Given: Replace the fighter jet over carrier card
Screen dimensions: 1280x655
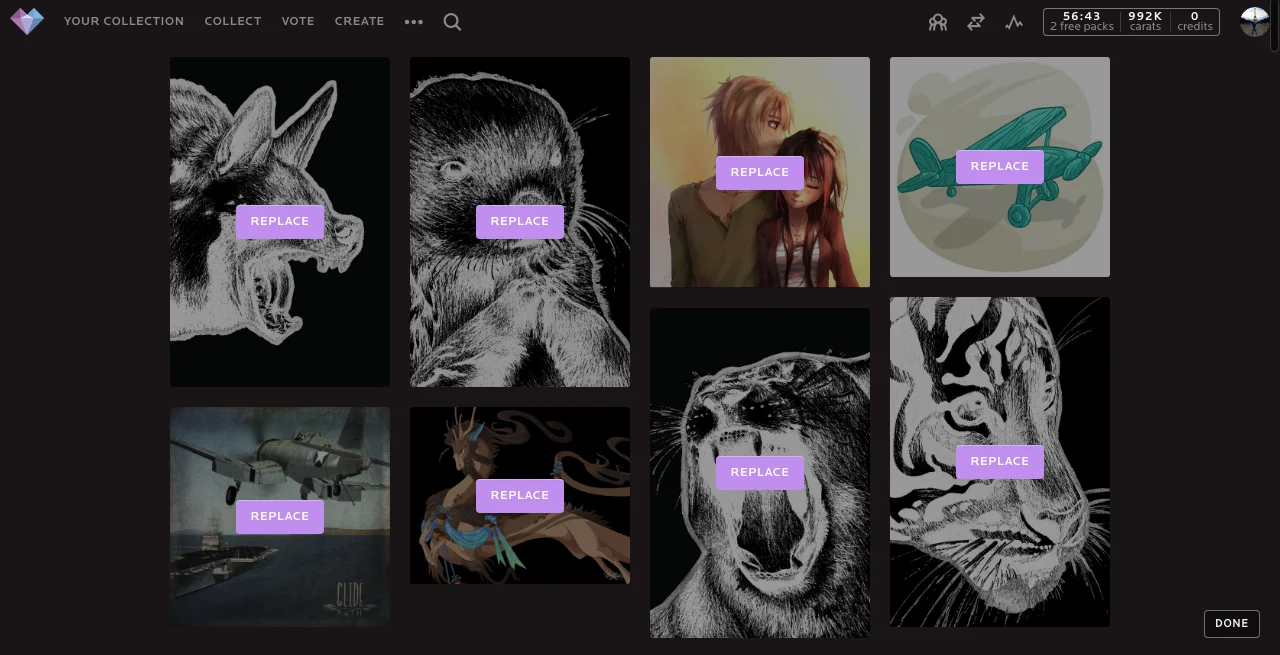Looking at the screenshot, I should (x=280, y=517).
